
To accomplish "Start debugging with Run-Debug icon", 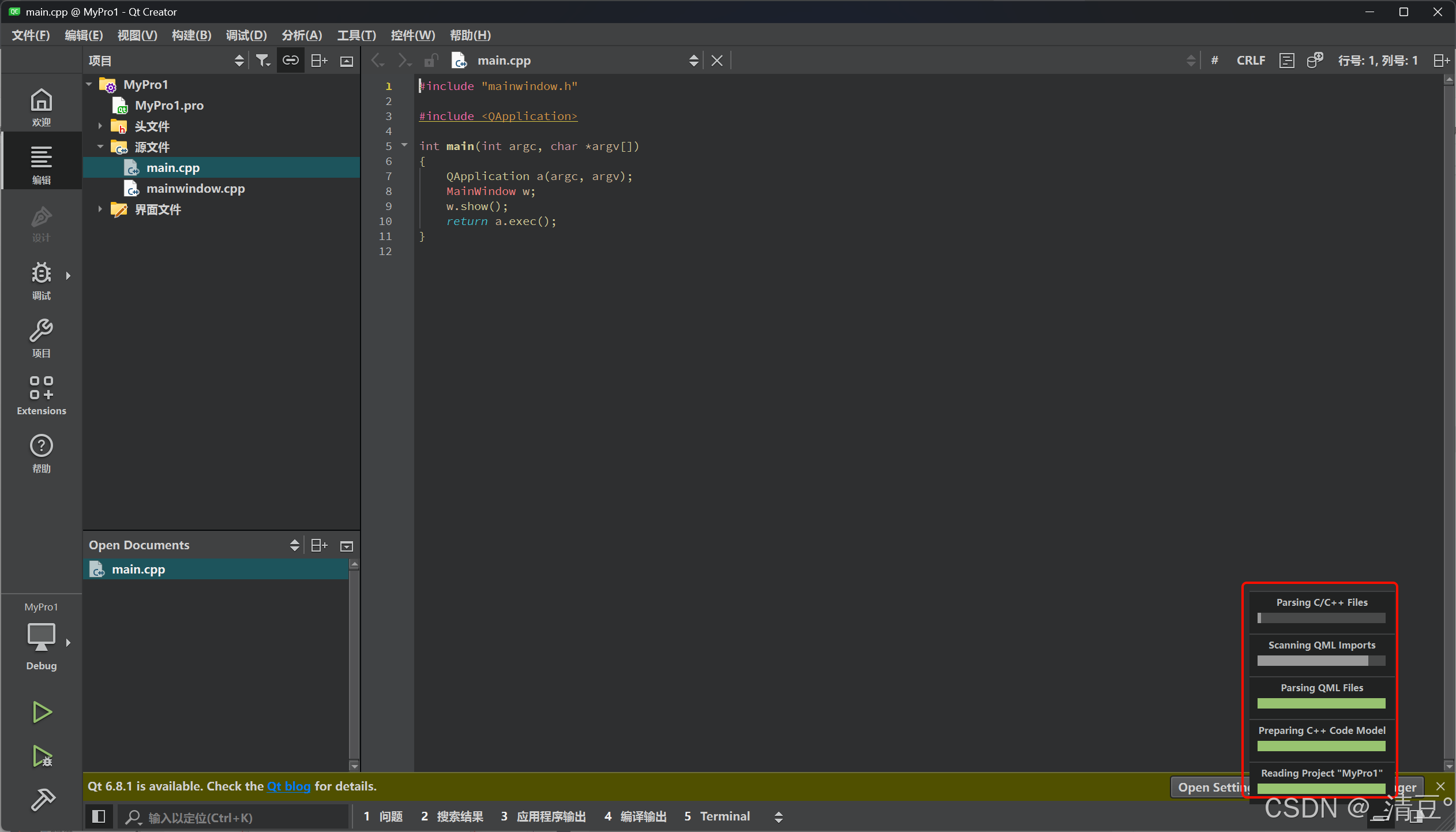I will (42, 756).
